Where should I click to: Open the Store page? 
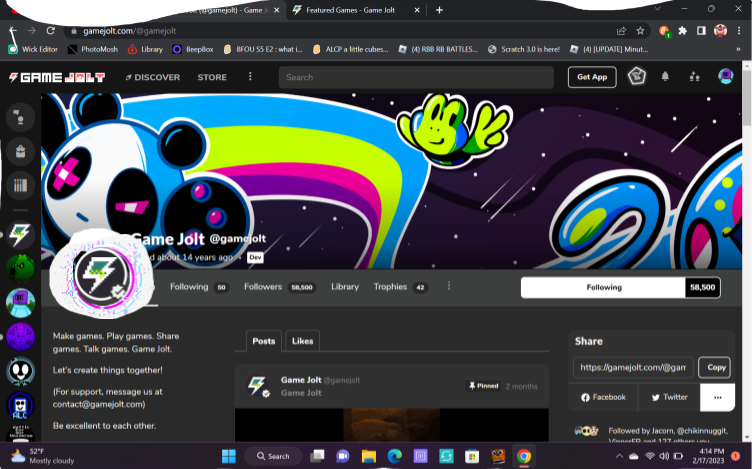click(212, 77)
